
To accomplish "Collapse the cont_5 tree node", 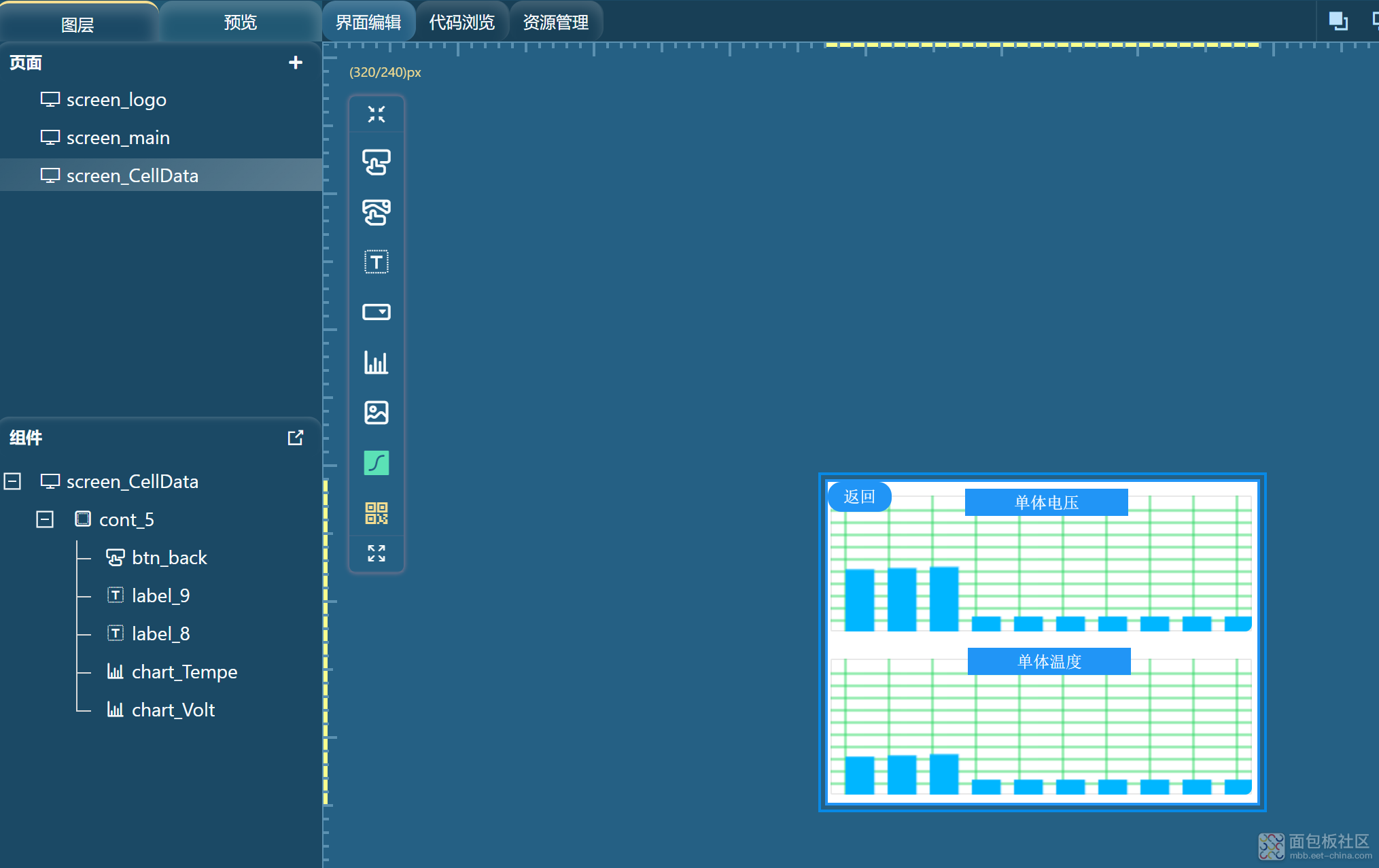I will 45,519.
